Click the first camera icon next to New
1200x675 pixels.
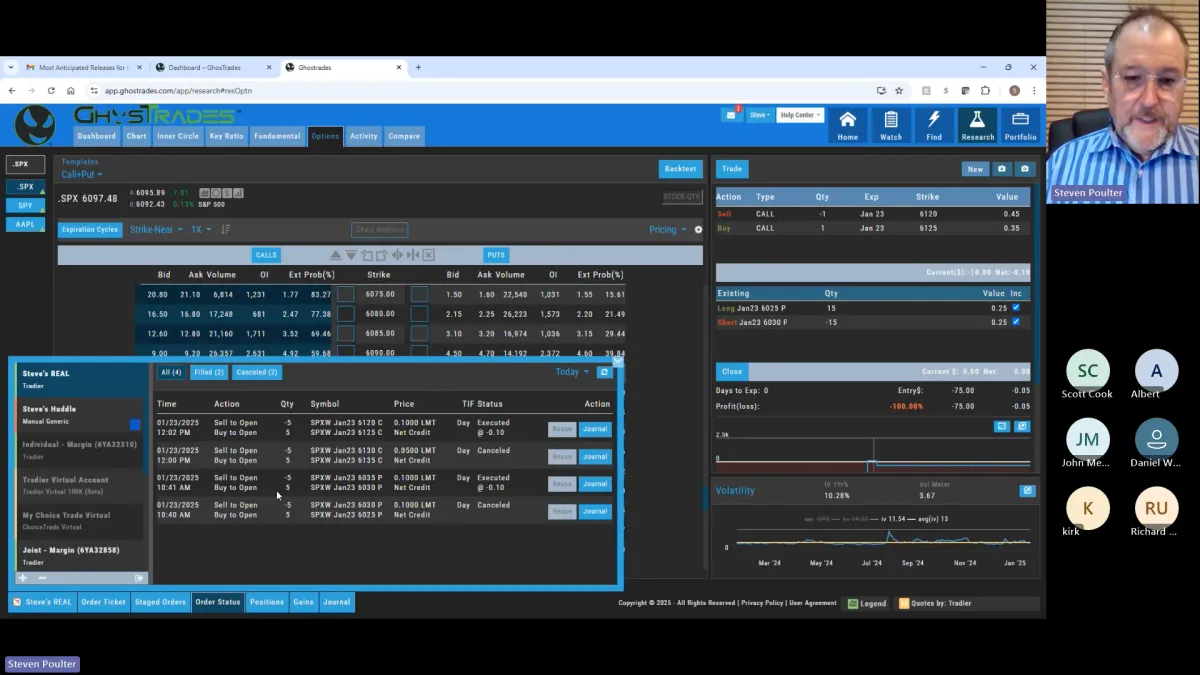(1002, 169)
